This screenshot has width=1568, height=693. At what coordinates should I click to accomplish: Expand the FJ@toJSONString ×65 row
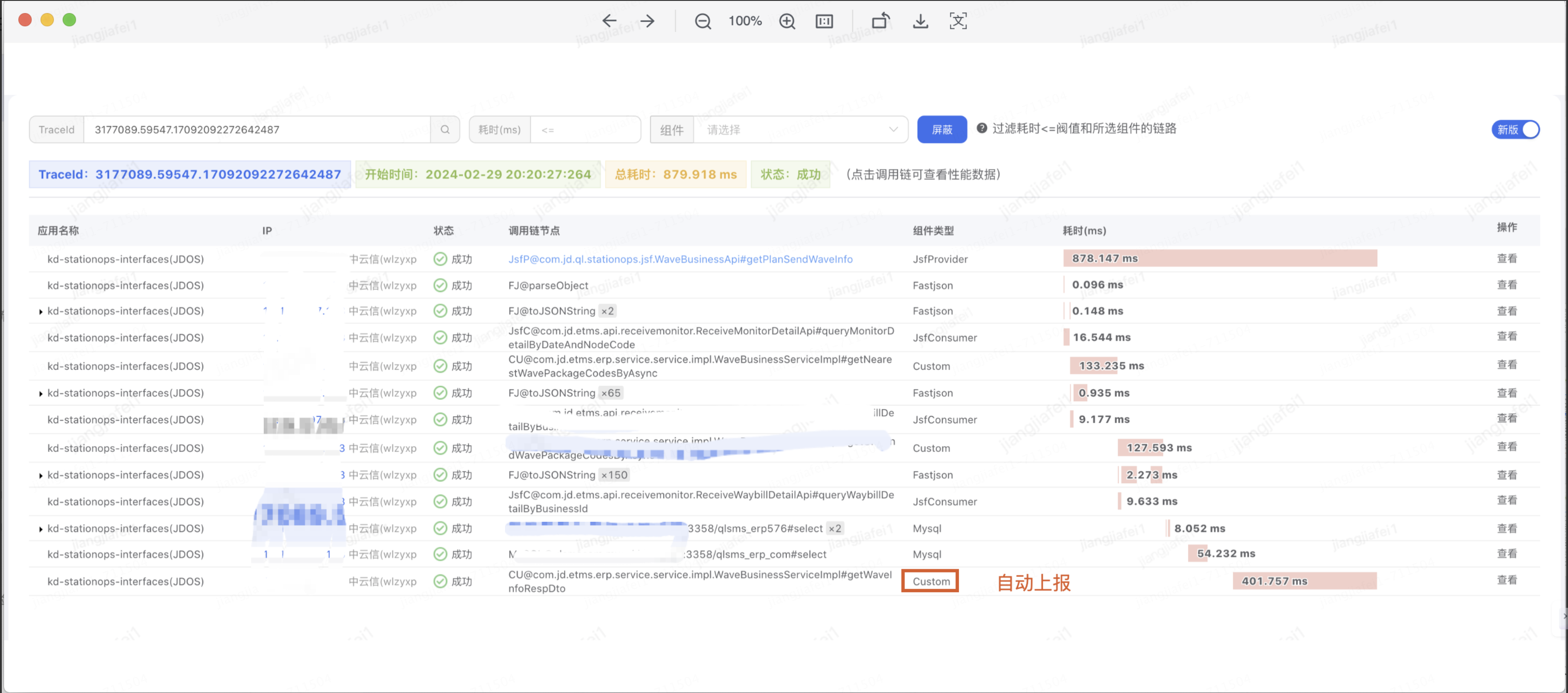41,394
